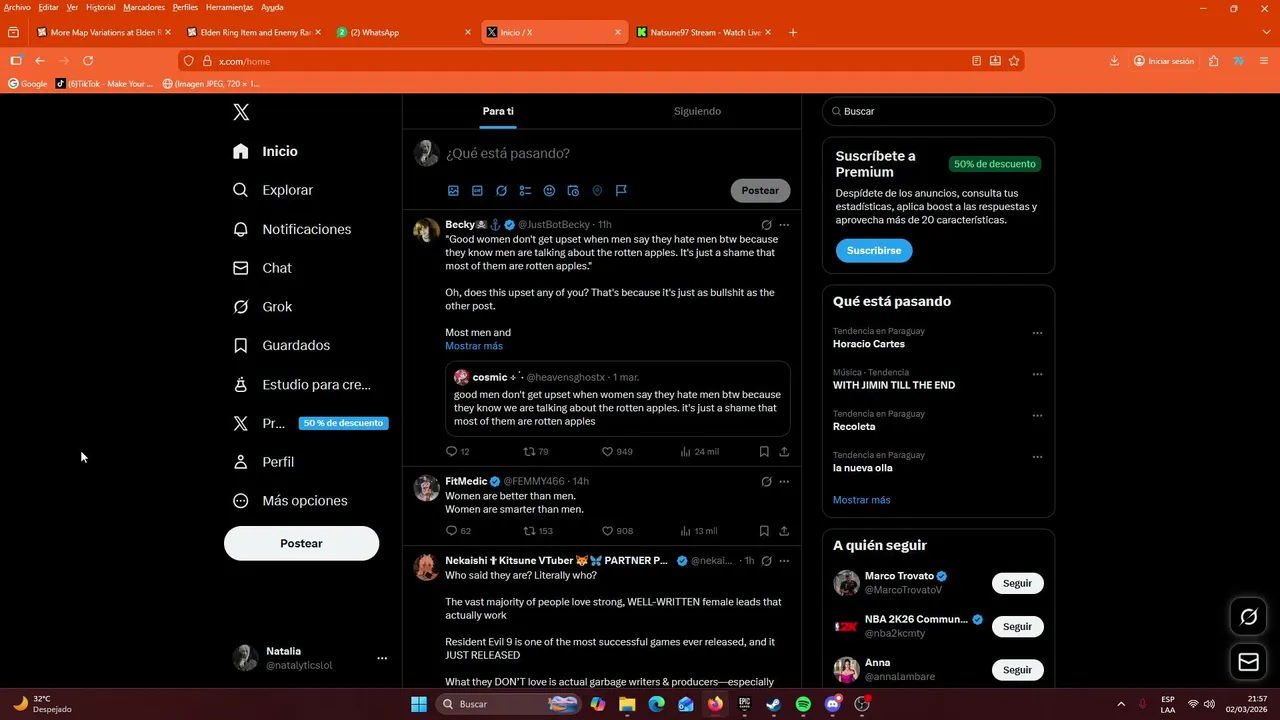Screen dimensions: 1280x720
Task: Share Becky's post
Action: [784, 451]
